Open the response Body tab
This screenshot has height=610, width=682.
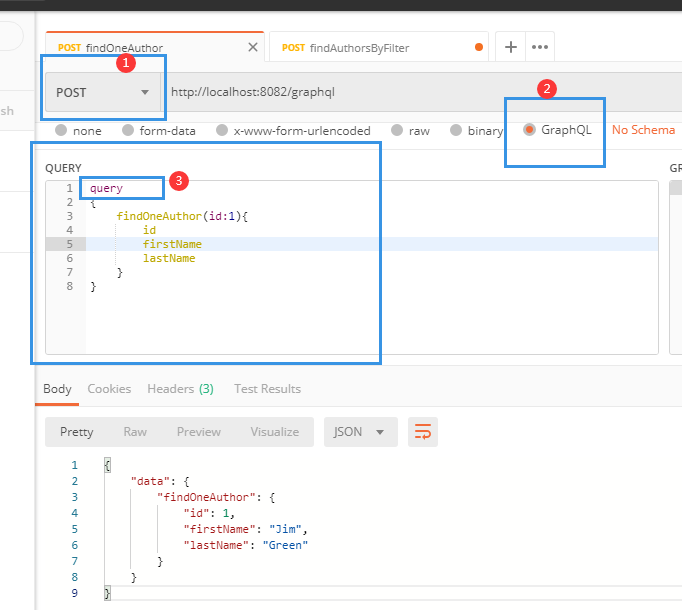pyautogui.click(x=57, y=389)
